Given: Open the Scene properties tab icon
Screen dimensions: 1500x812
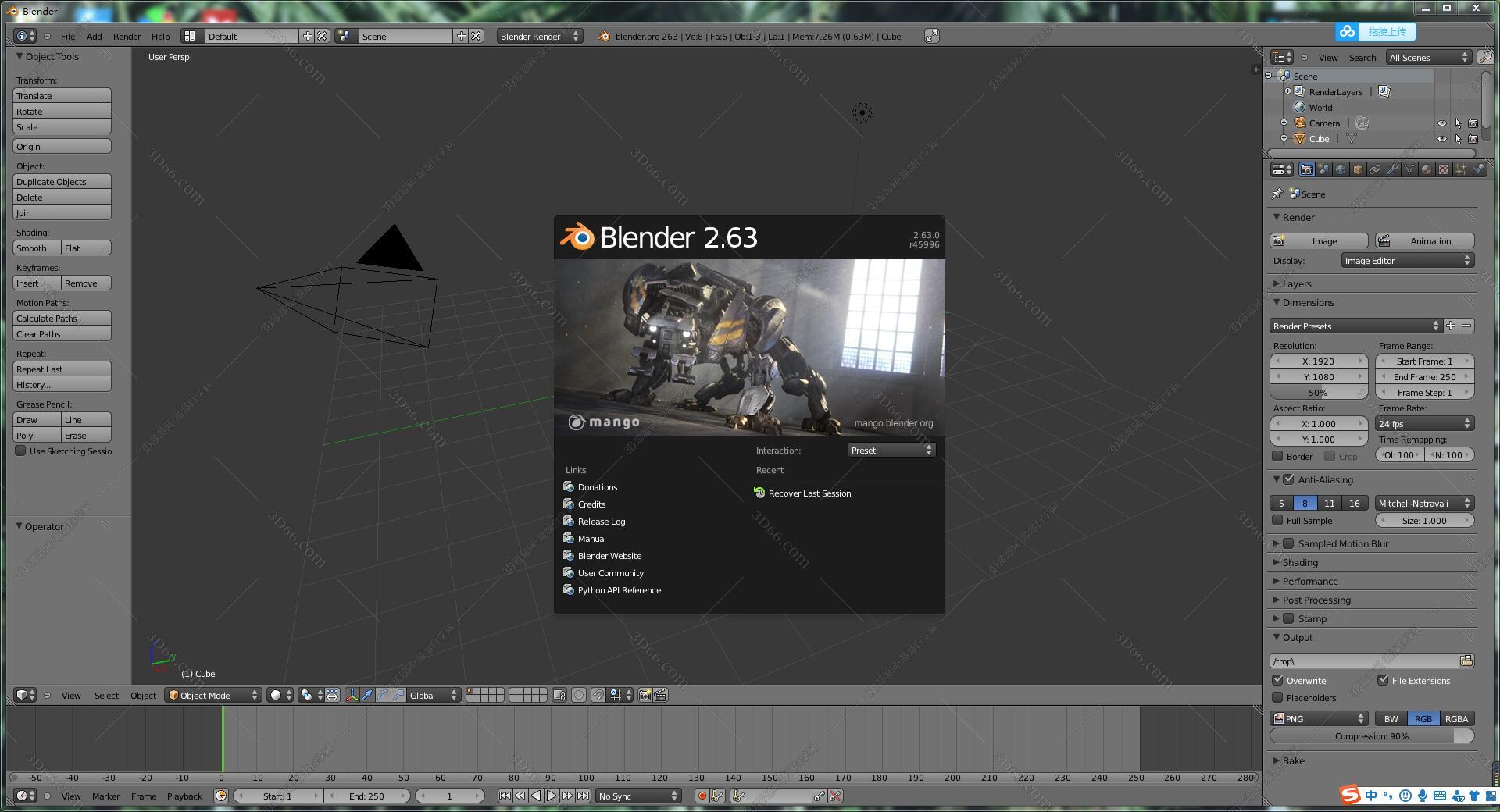Looking at the screenshot, I should [1323, 169].
